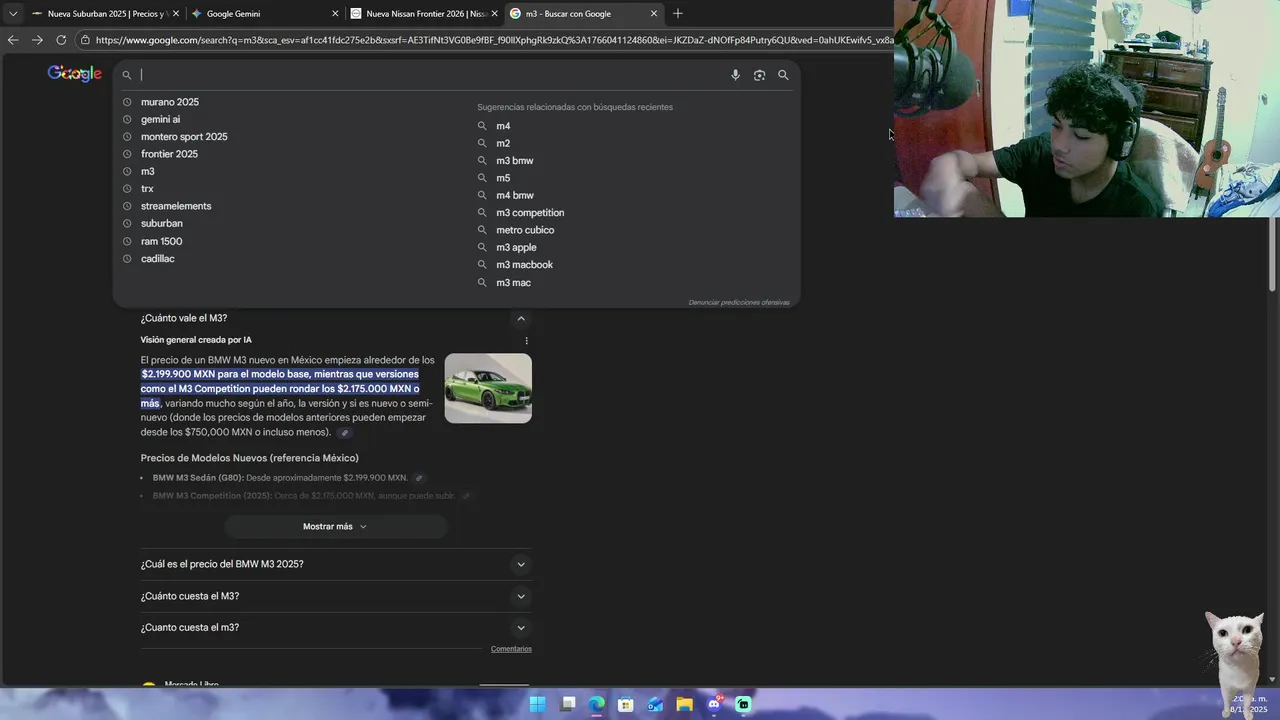This screenshot has width=1280, height=720.
Task: Click the link chip beside BMW M3 Sedán price
Action: (x=419, y=478)
